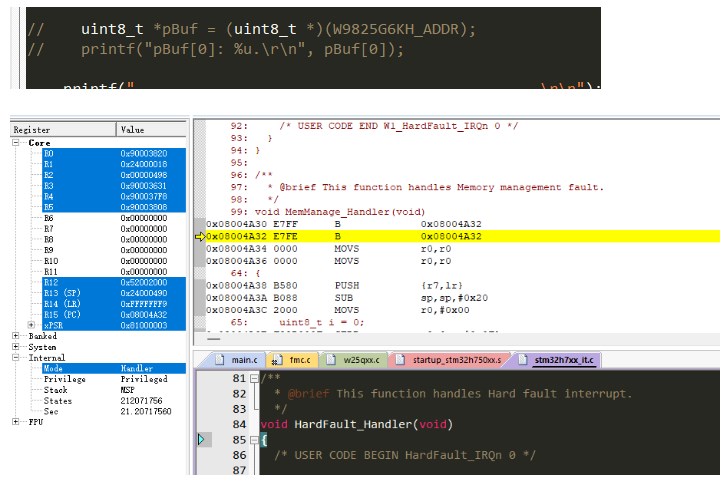Expand the Banked register group
The width and height of the screenshot is (722, 485).
(x=16, y=336)
